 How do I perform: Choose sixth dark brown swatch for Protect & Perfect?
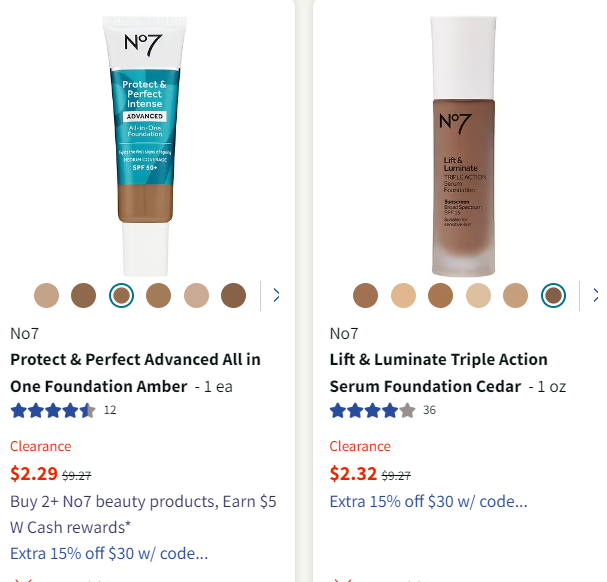coord(233,295)
